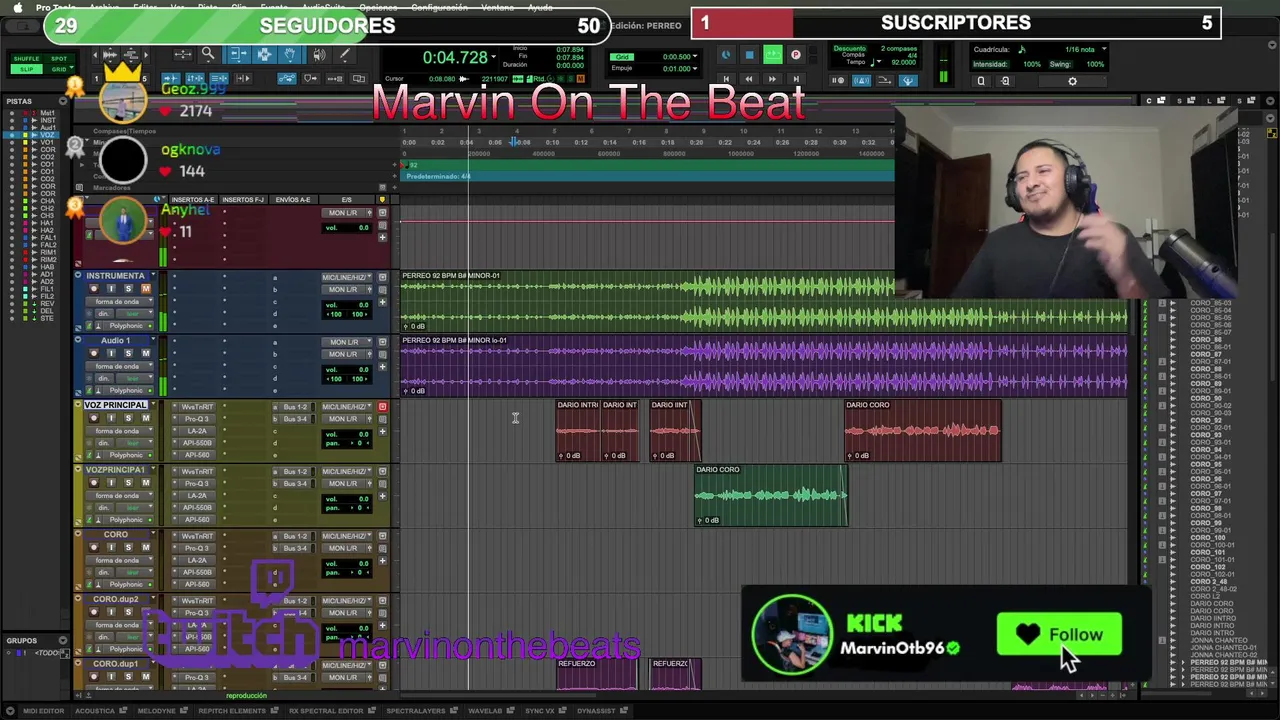Open SPECTRALAYERS bottom tab
Screen dimensions: 1280x720
416,711
